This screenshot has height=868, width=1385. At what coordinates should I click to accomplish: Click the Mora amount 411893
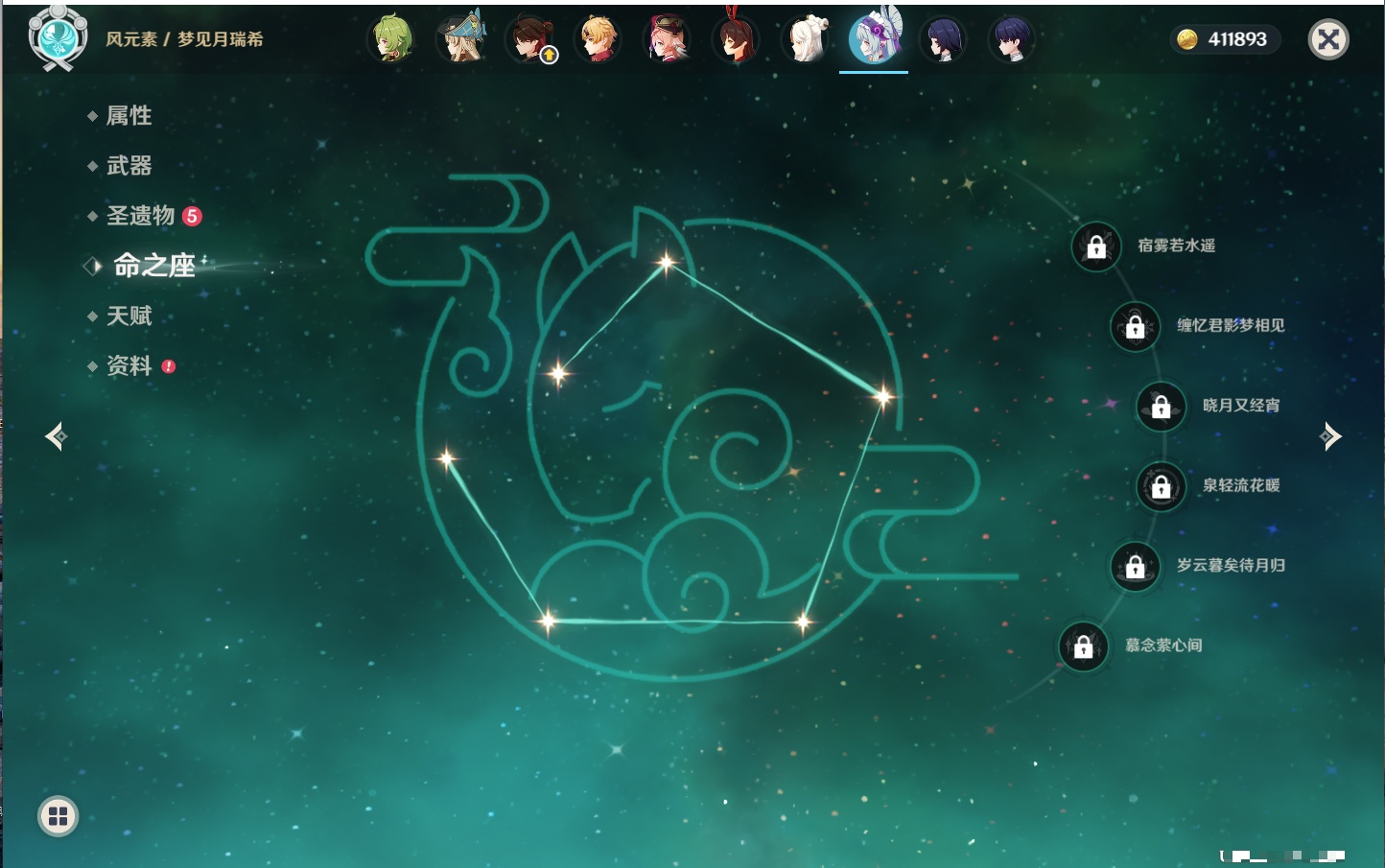(x=1237, y=39)
